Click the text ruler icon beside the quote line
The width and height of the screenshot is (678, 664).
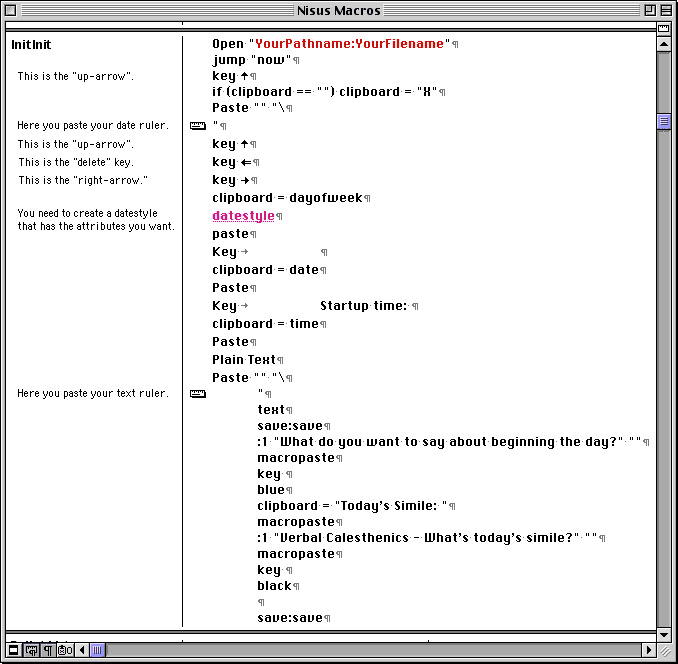(197, 394)
